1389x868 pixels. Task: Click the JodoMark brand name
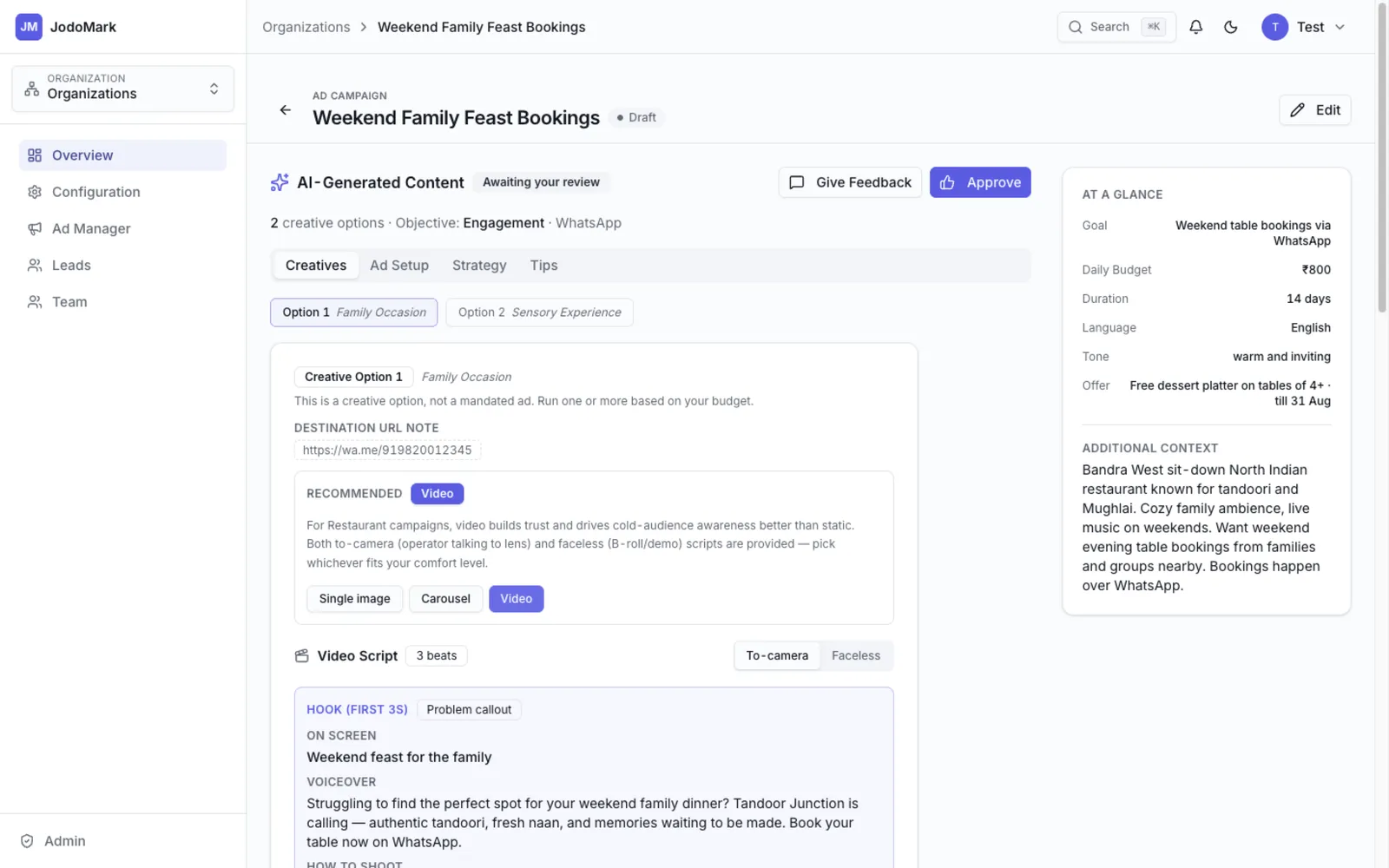83,27
